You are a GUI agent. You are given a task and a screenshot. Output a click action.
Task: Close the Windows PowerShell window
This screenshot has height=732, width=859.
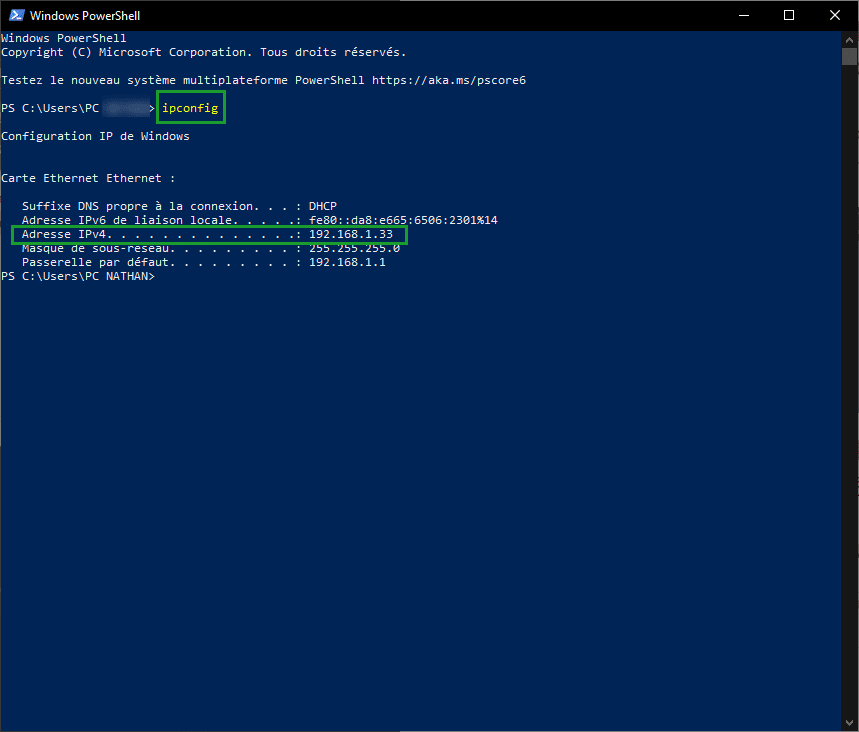click(x=834, y=15)
